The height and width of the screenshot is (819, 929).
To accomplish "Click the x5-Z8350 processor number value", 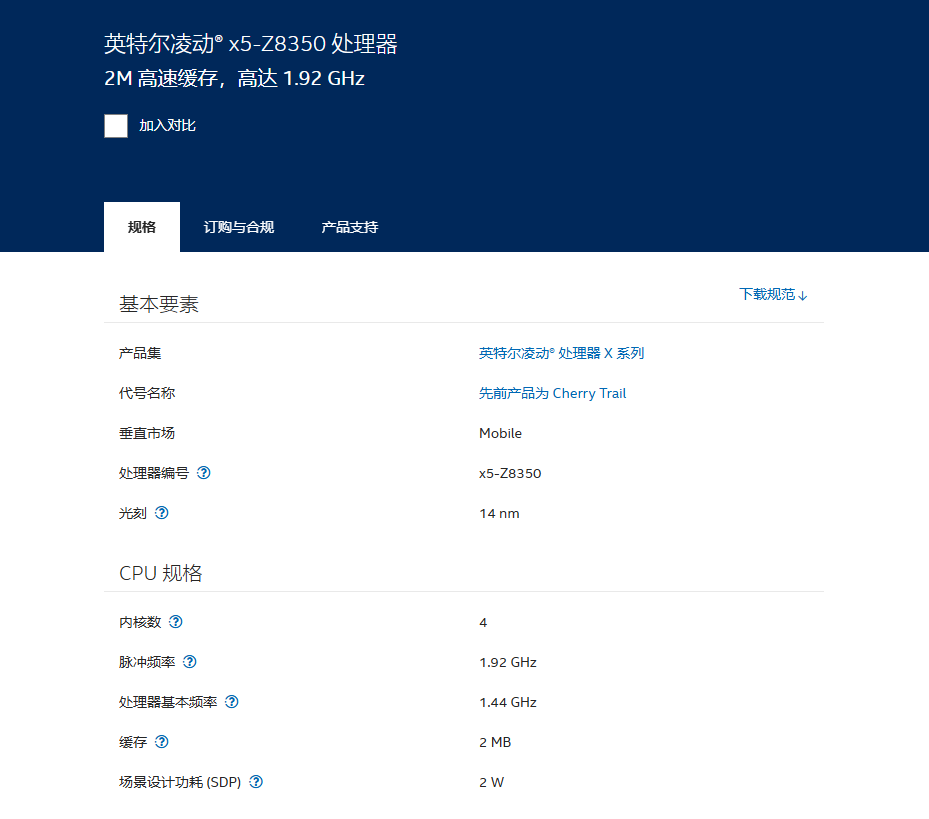I will (x=510, y=474).
